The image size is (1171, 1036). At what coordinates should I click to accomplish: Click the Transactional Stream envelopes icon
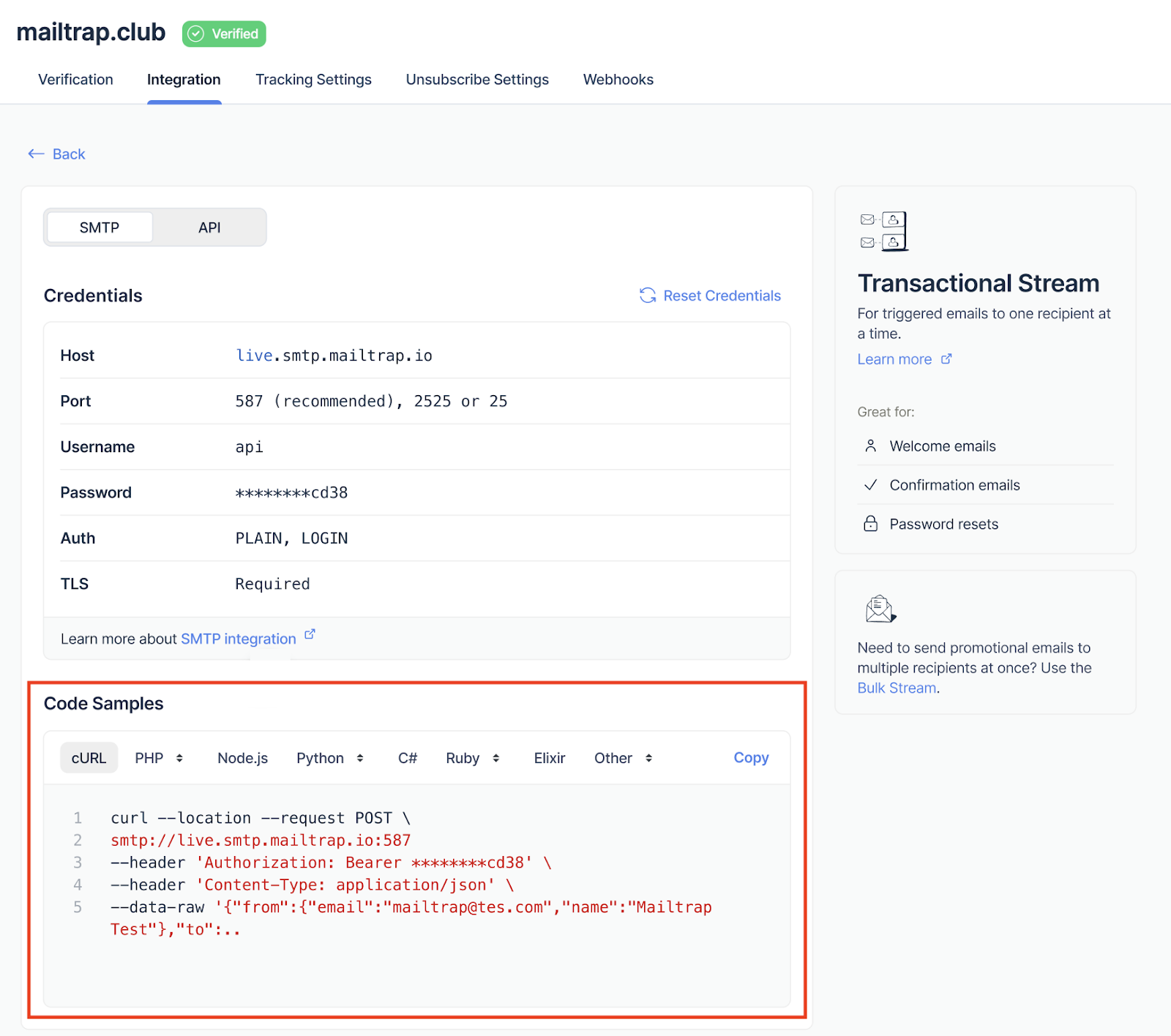883,230
